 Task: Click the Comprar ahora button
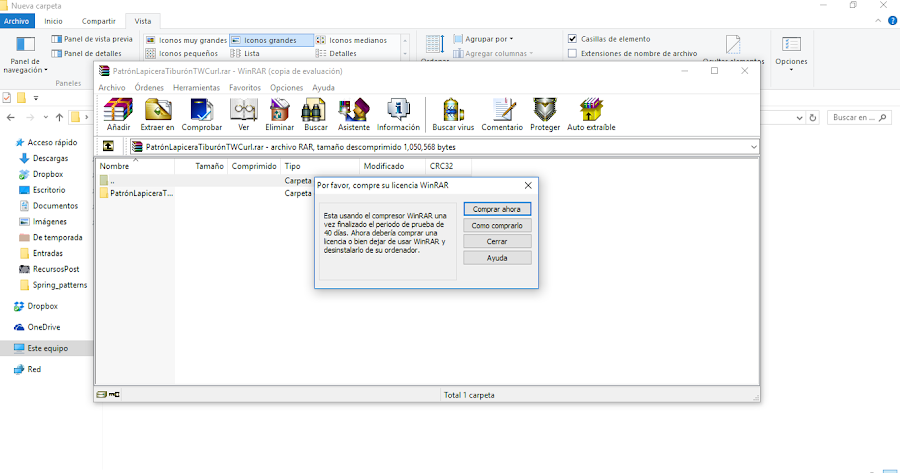point(497,209)
